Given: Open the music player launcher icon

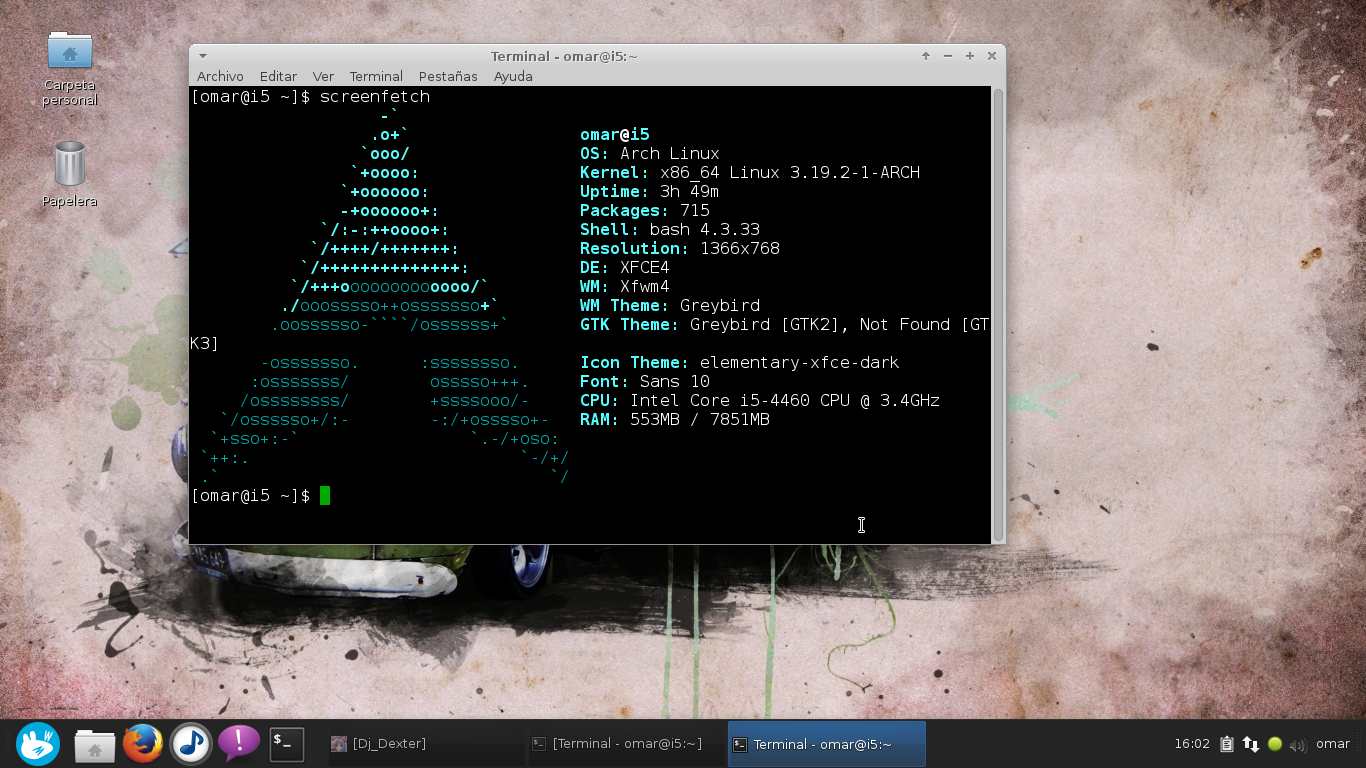Looking at the screenshot, I should tap(190, 744).
